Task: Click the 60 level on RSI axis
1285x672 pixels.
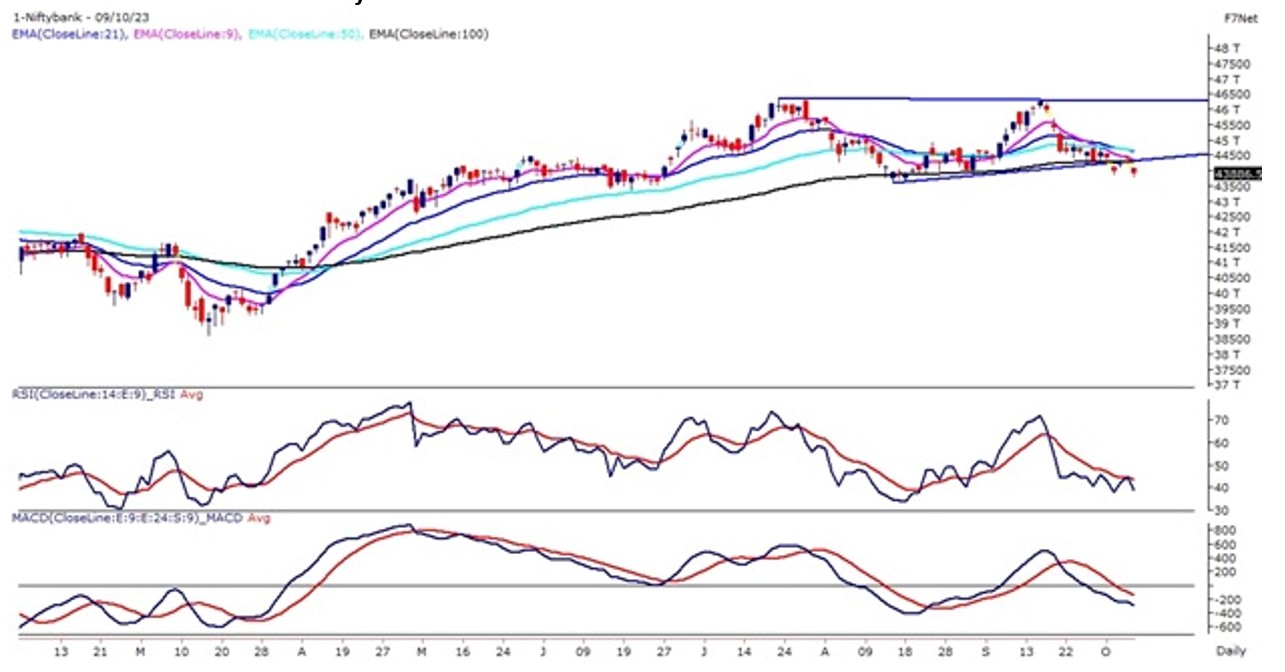Action: pos(1222,443)
